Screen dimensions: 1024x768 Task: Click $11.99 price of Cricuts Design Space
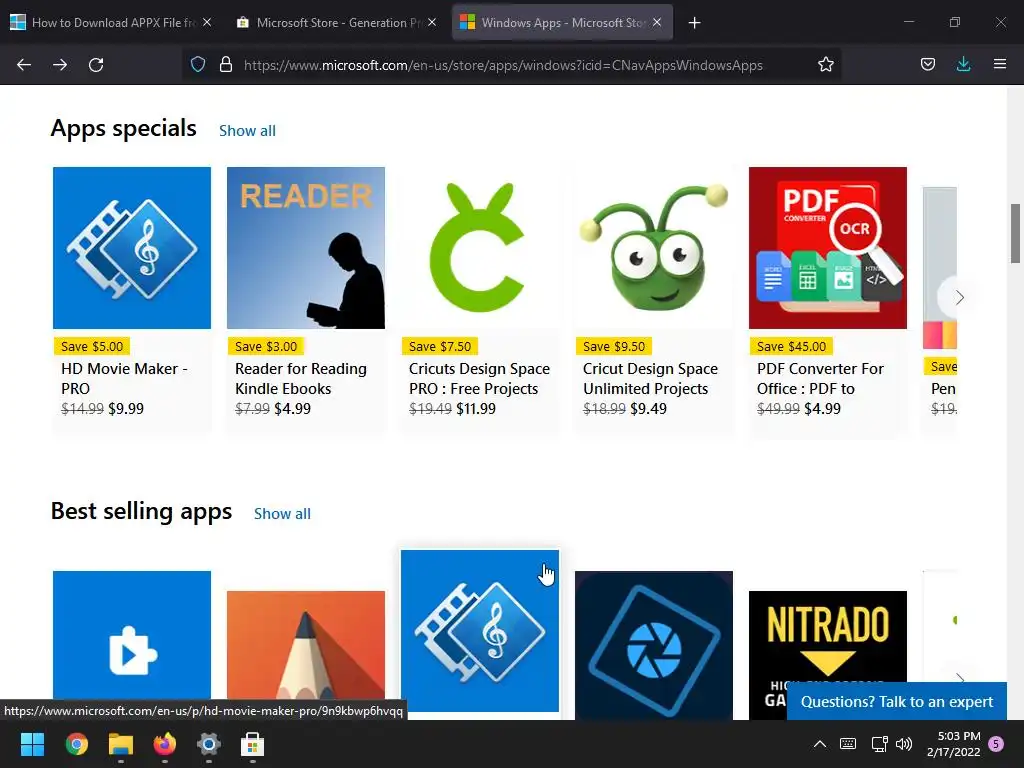coord(476,409)
